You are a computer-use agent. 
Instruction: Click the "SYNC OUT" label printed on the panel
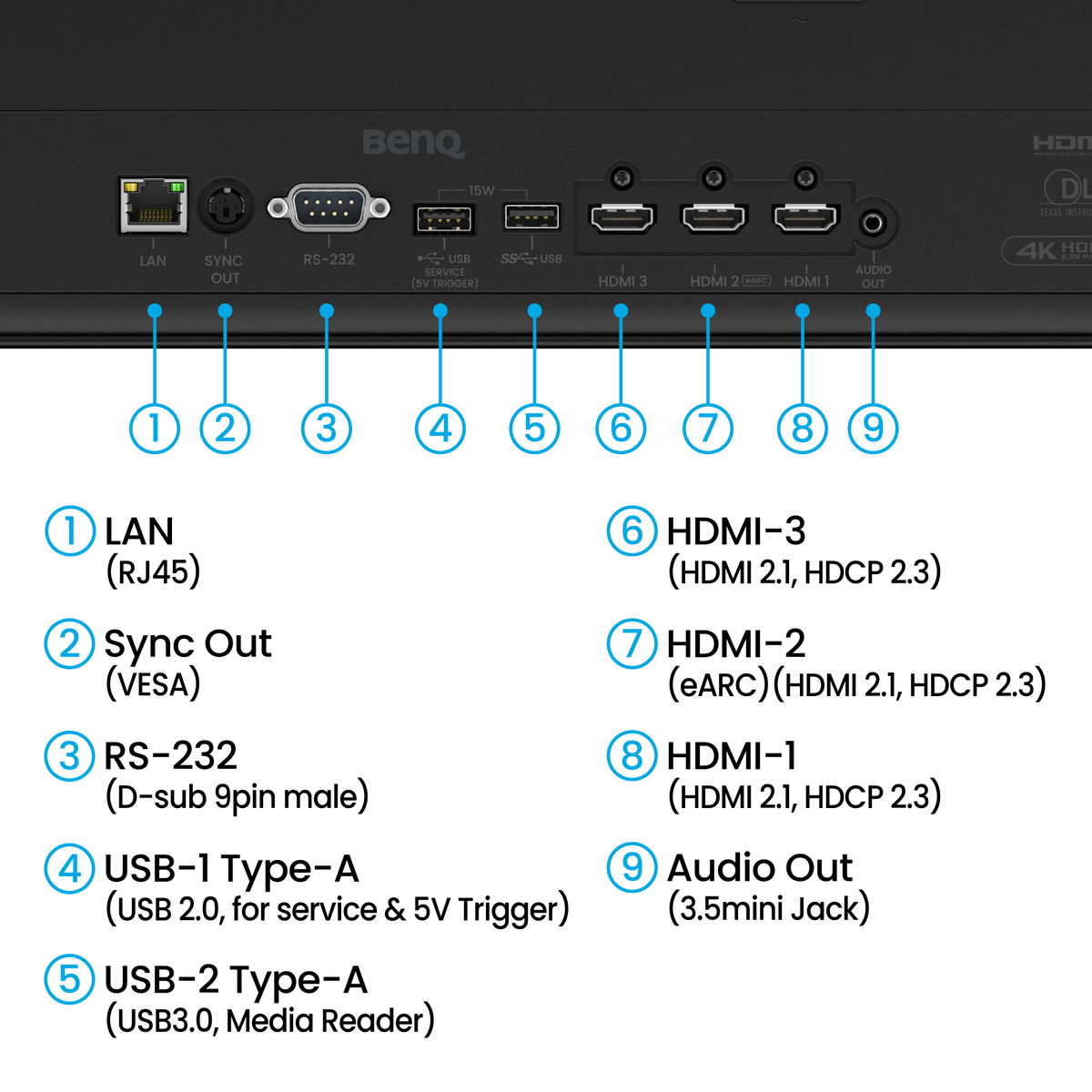(224, 269)
